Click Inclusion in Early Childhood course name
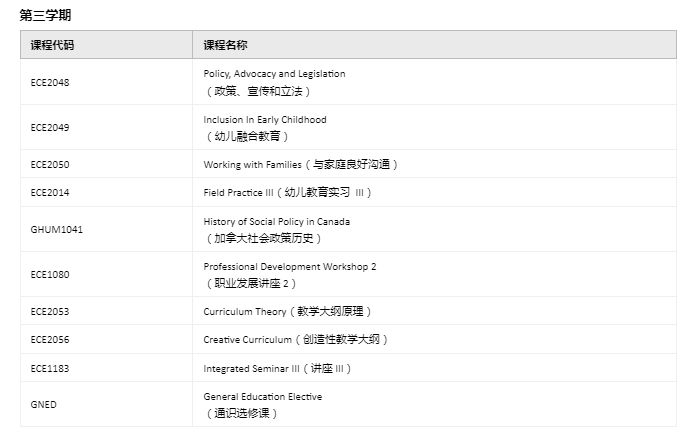Screen dimensions: 694x446 (264, 120)
